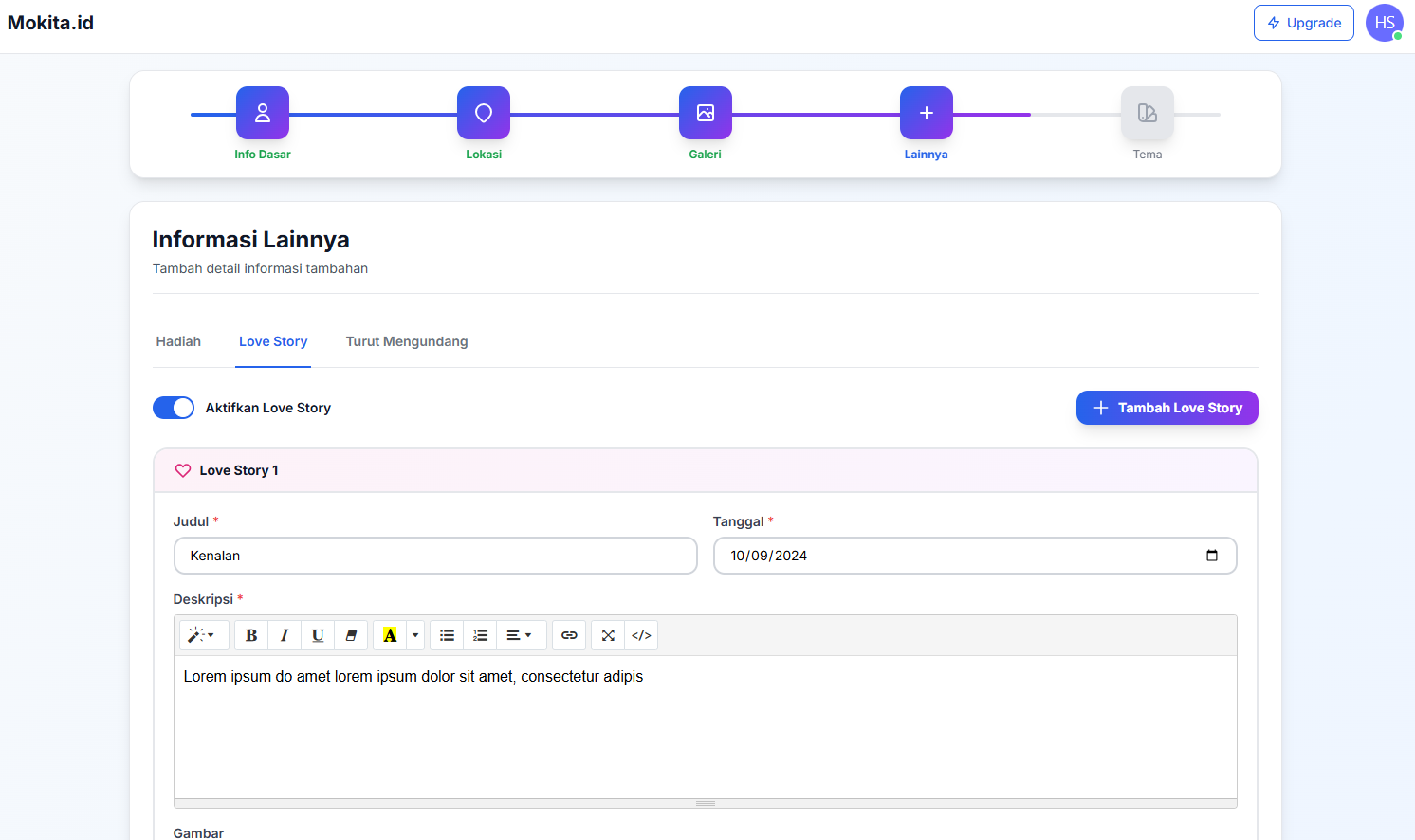
Task: Insert an unordered bullet list
Action: (447, 635)
